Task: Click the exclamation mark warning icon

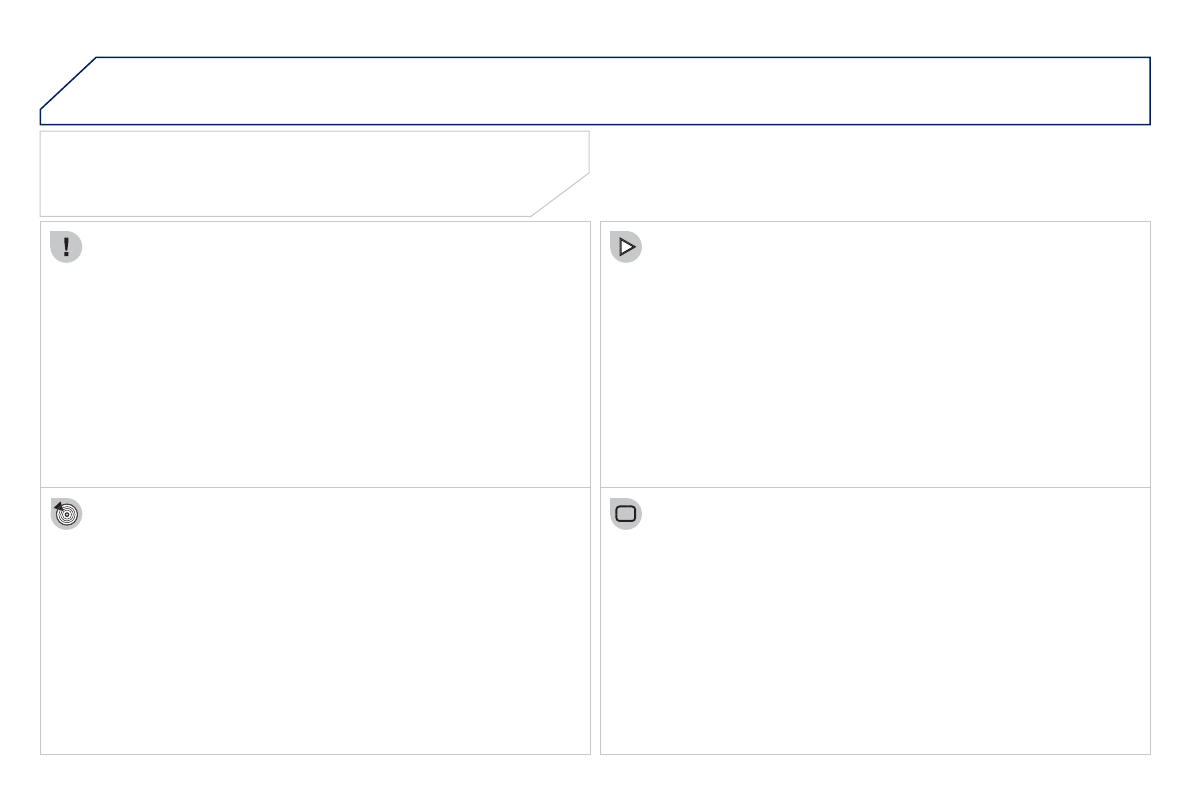Action: point(66,249)
